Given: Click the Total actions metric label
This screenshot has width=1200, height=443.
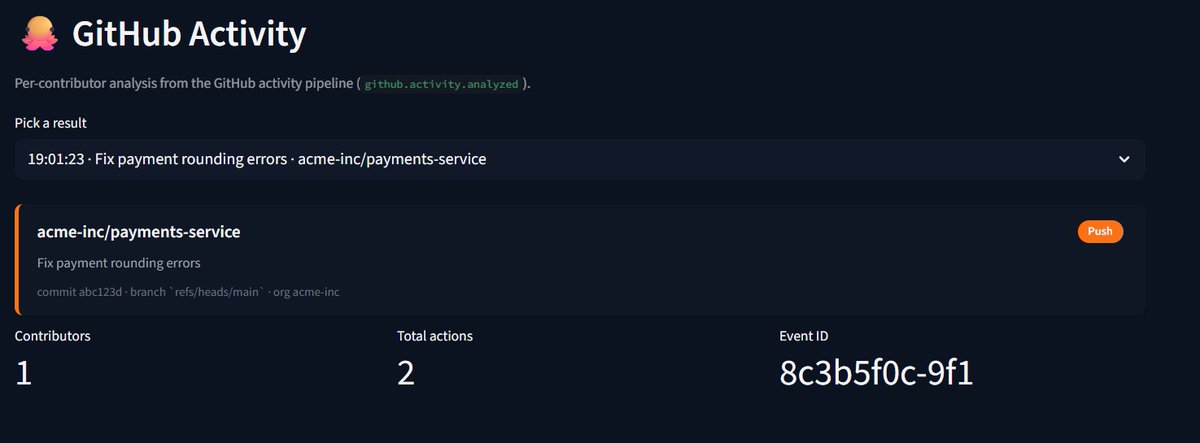Looking at the screenshot, I should pos(435,336).
